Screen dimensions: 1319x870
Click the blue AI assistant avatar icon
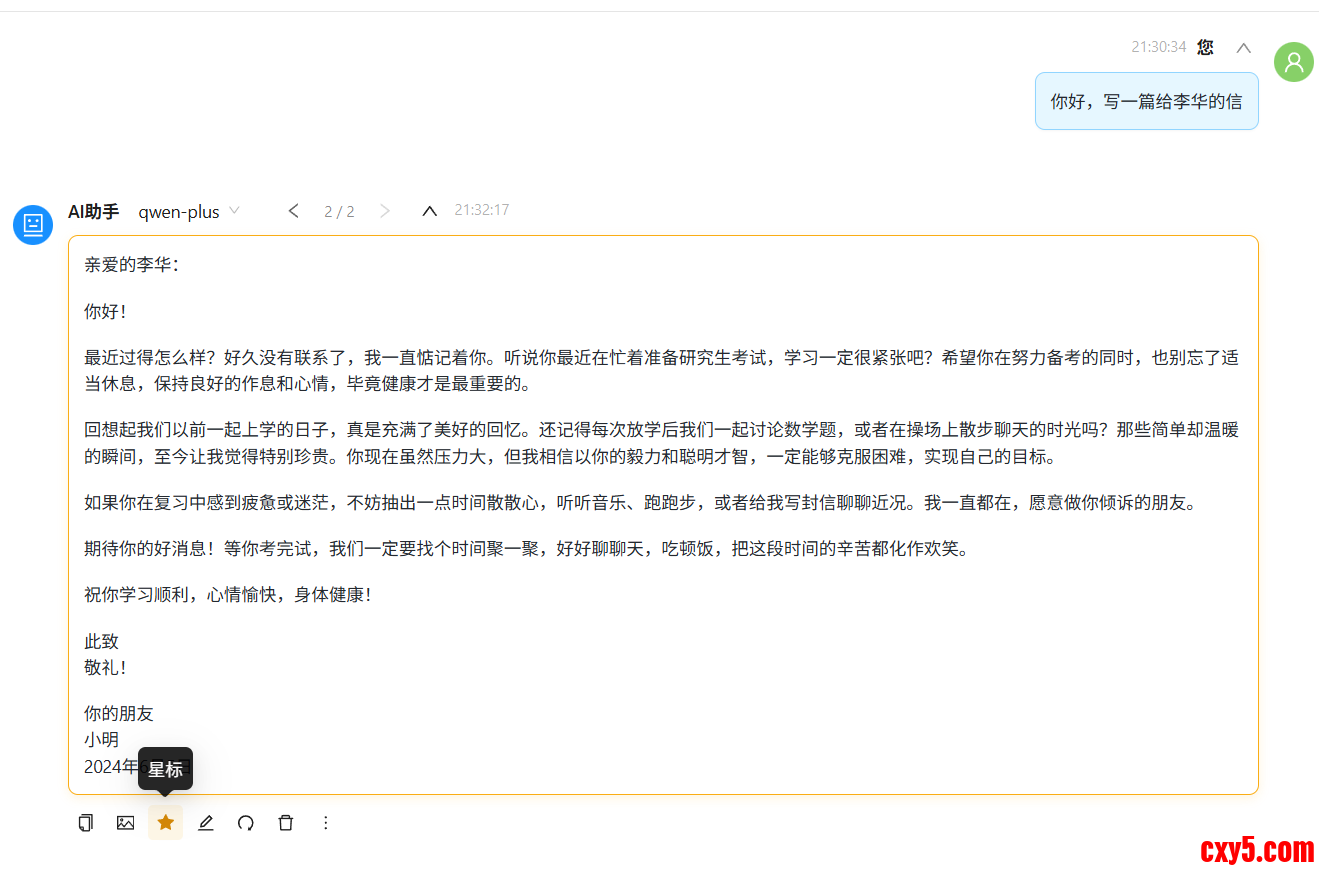click(33, 224)
